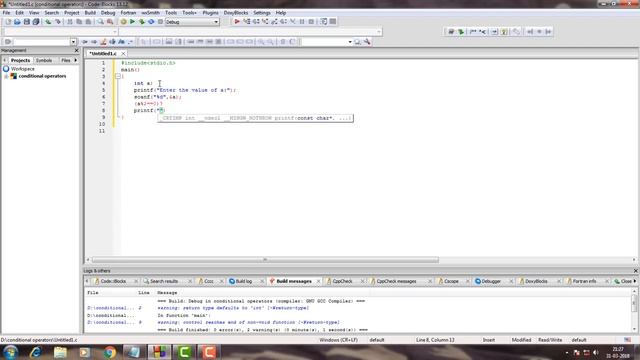Screen dimensions: 640x360
Task: Click the match case Aa icon
Action: [x=122, y=42]
